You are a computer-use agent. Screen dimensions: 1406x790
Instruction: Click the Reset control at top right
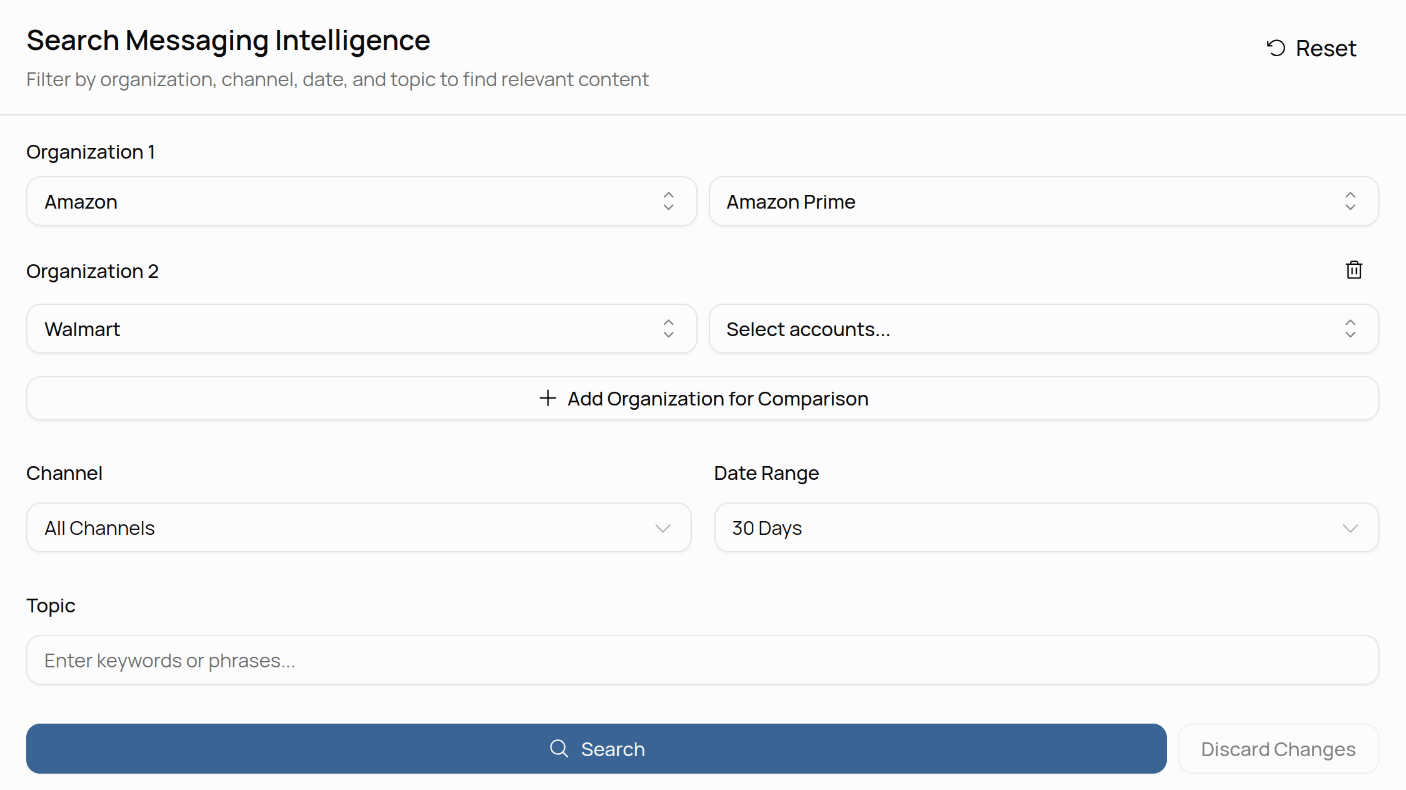pyautogui.click(x=1310, y=47)
